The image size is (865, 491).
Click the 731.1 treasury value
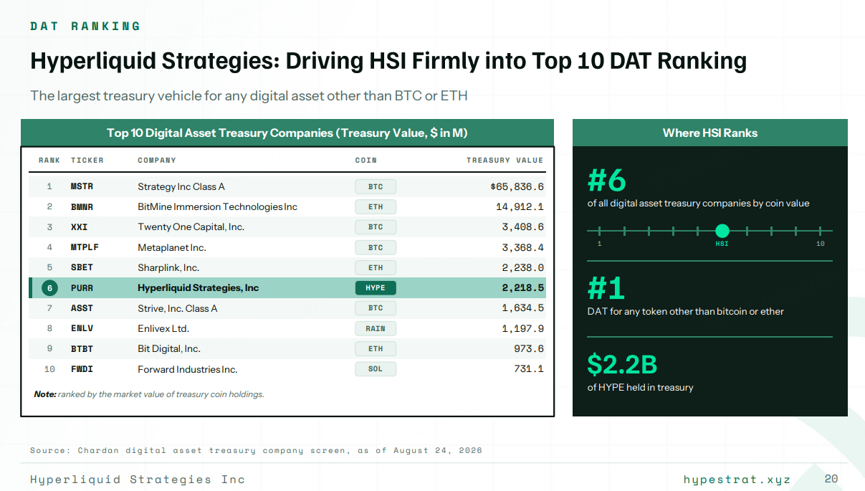coord(528,369)
